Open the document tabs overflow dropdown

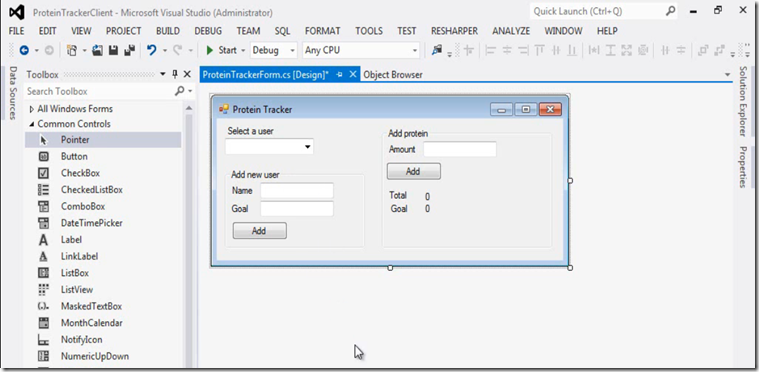727,74
